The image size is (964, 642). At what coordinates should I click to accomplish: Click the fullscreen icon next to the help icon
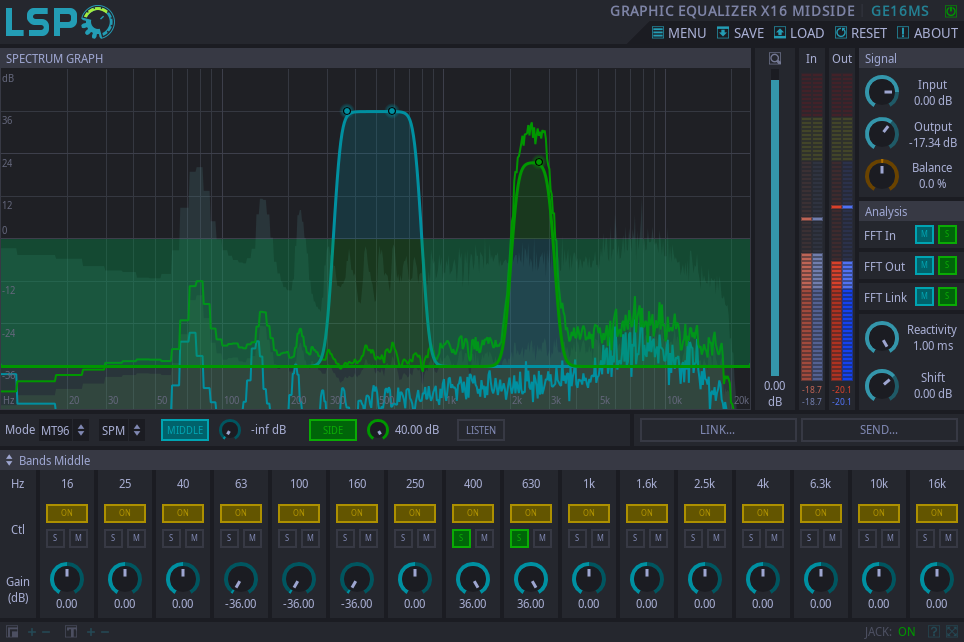(952, 632)
